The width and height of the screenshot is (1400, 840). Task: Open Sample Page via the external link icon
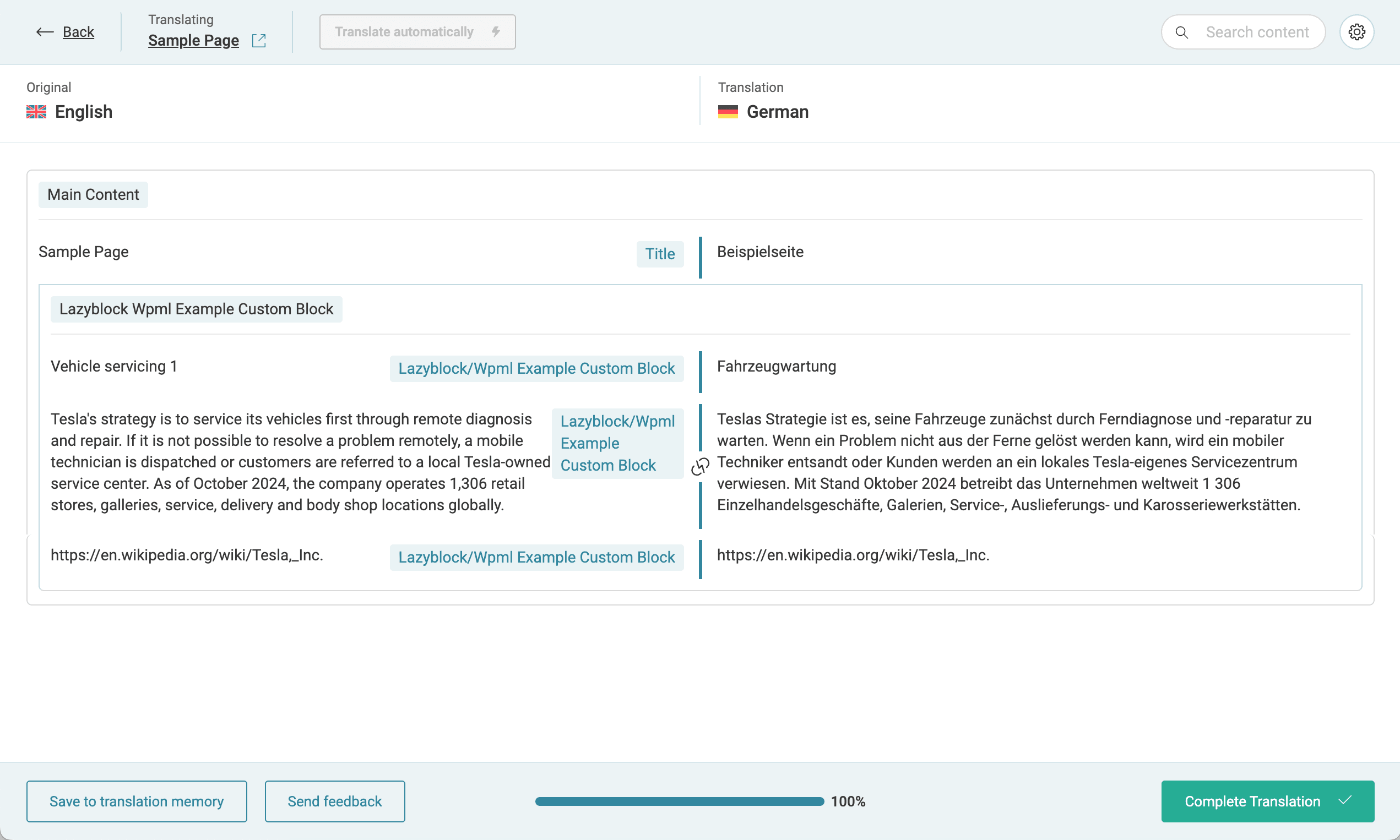coord(259,40)
